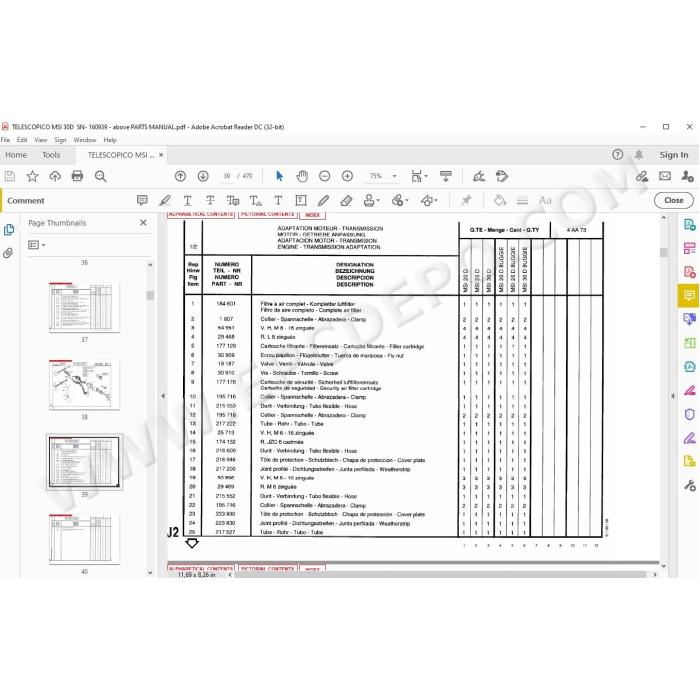The image size is (700, 700).
Task: Save the file with the floppy icon
Action: [x=10, y=176]
